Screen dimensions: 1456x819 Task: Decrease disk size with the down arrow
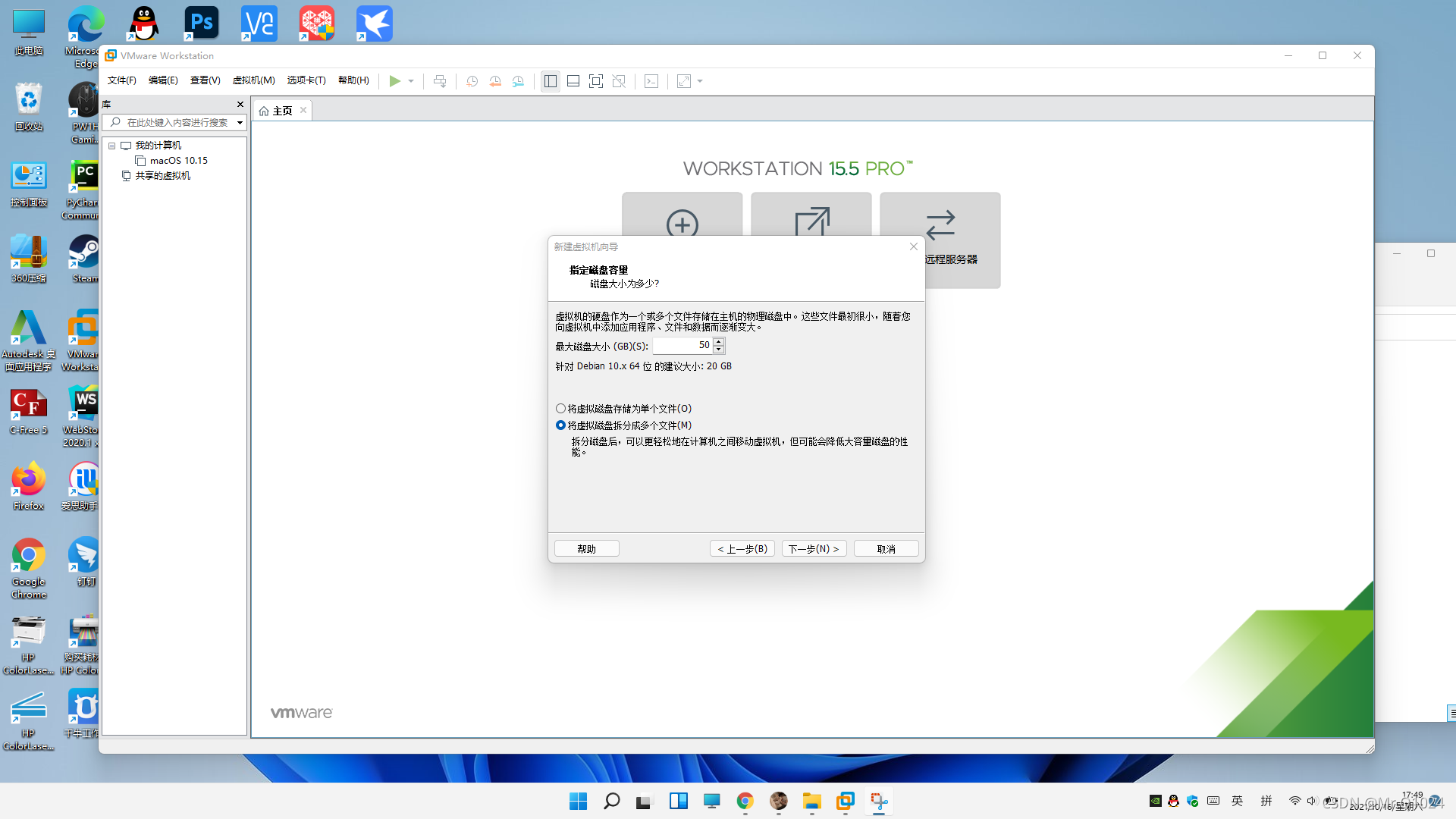[x=719, y=350]
